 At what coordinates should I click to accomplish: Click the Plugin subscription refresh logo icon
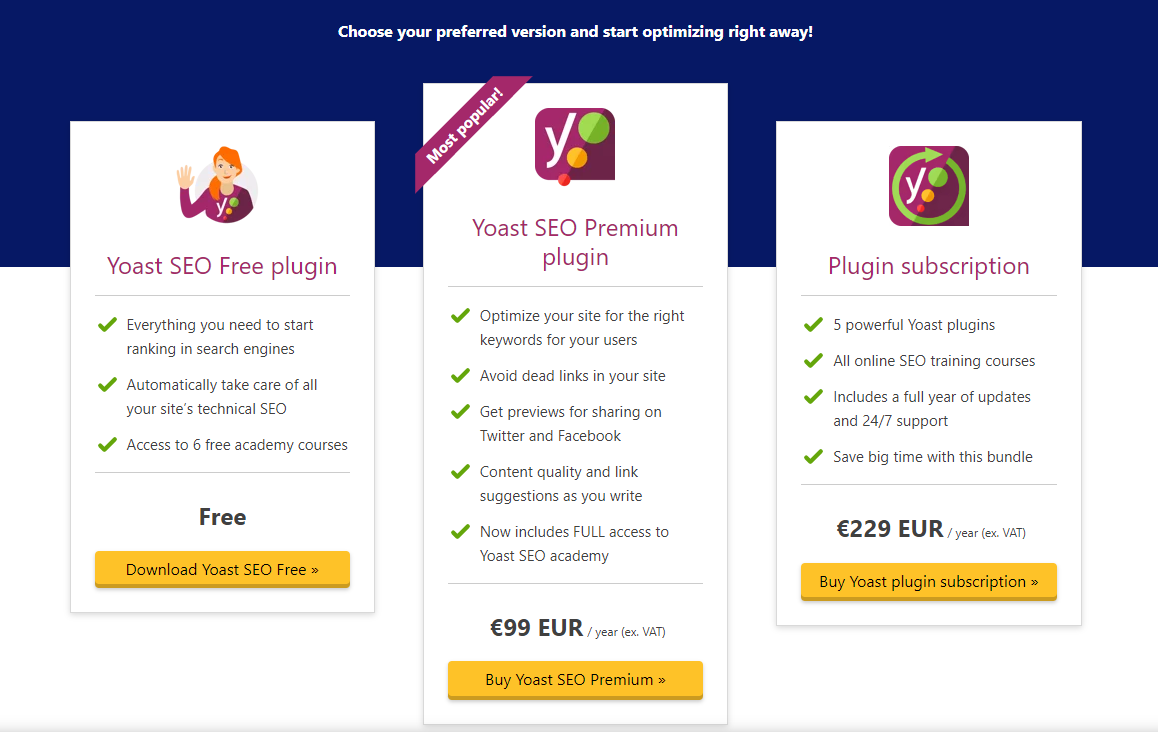pyautogui.click(x=928, y=186)
